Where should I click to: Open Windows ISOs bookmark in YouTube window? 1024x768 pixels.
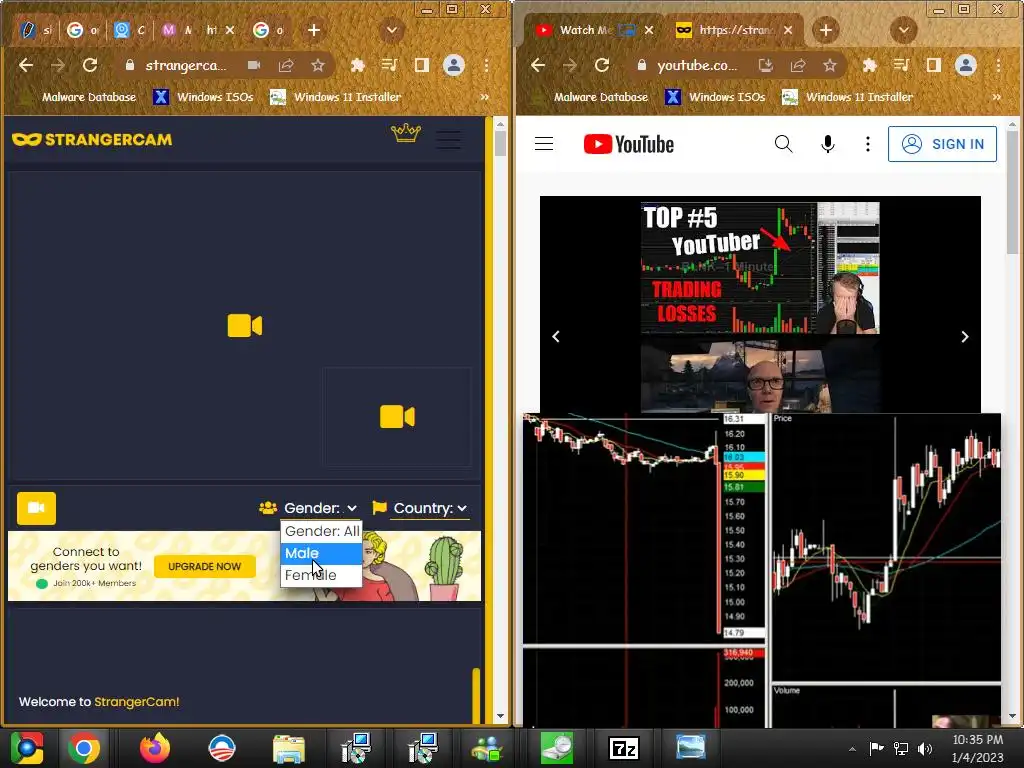click(715, 97)
